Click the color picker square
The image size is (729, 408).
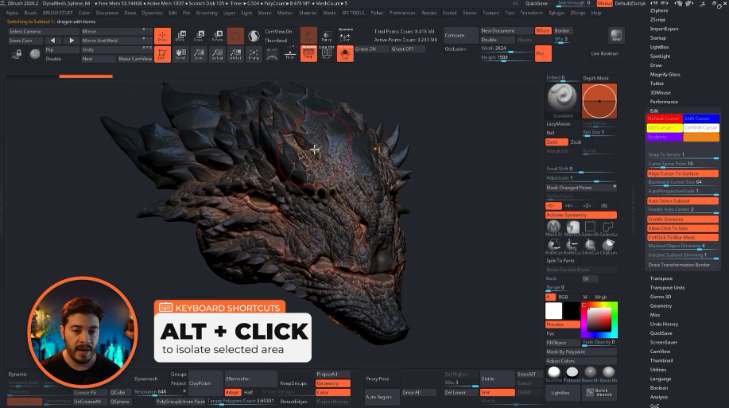point(599,320)
